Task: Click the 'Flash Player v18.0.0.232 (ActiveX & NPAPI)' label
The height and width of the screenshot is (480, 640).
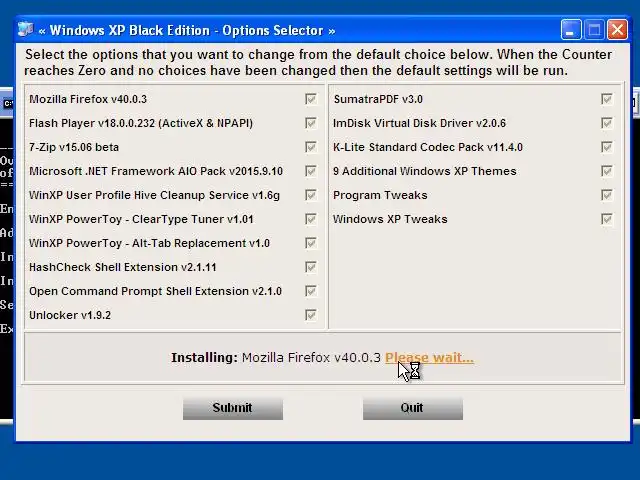Action: pyautogui.click(x=141, y=123)
